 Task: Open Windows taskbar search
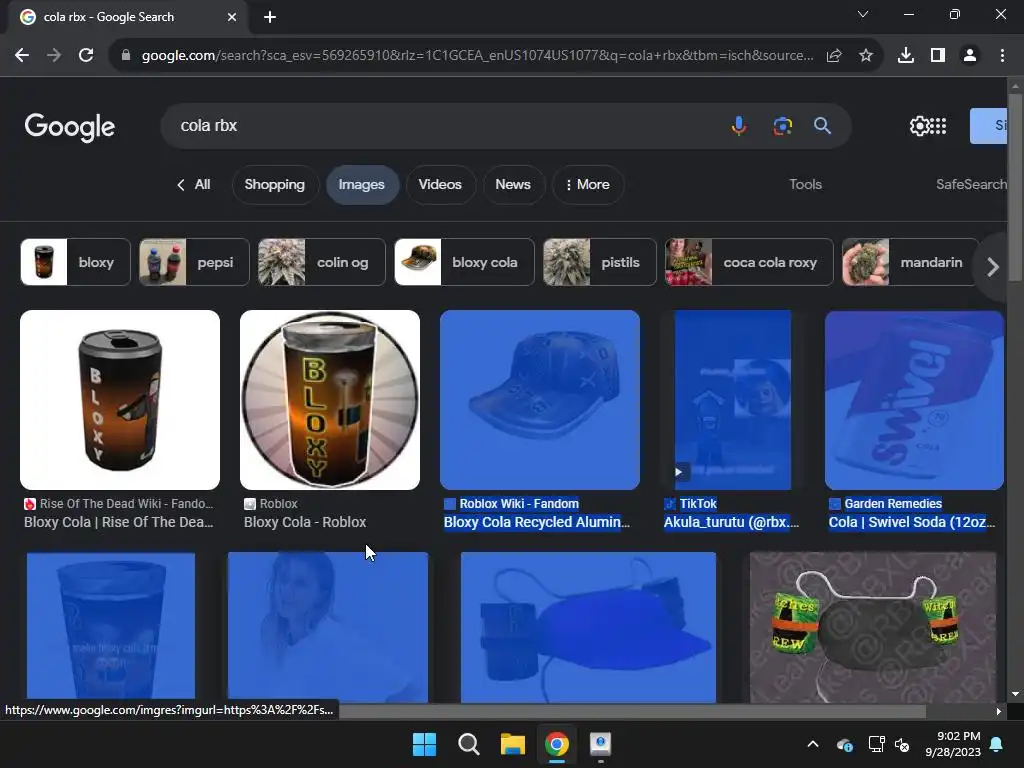pos(468,744)
